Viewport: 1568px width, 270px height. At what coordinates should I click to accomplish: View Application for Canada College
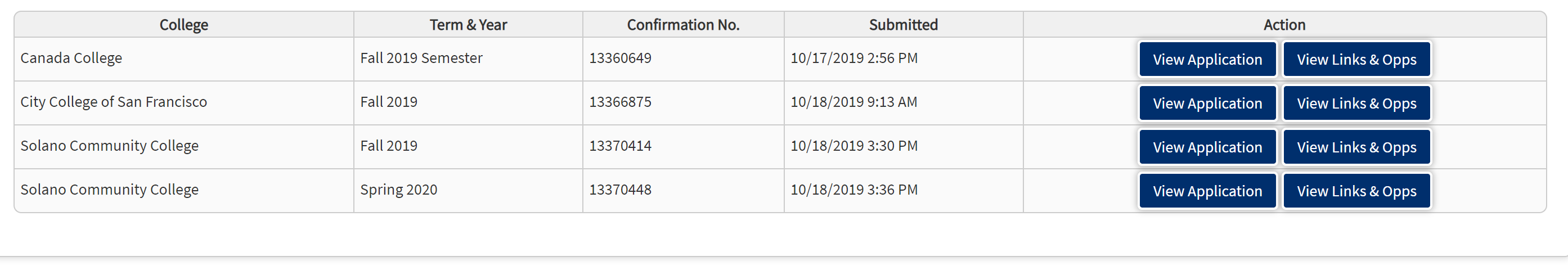pos(1207,60)
